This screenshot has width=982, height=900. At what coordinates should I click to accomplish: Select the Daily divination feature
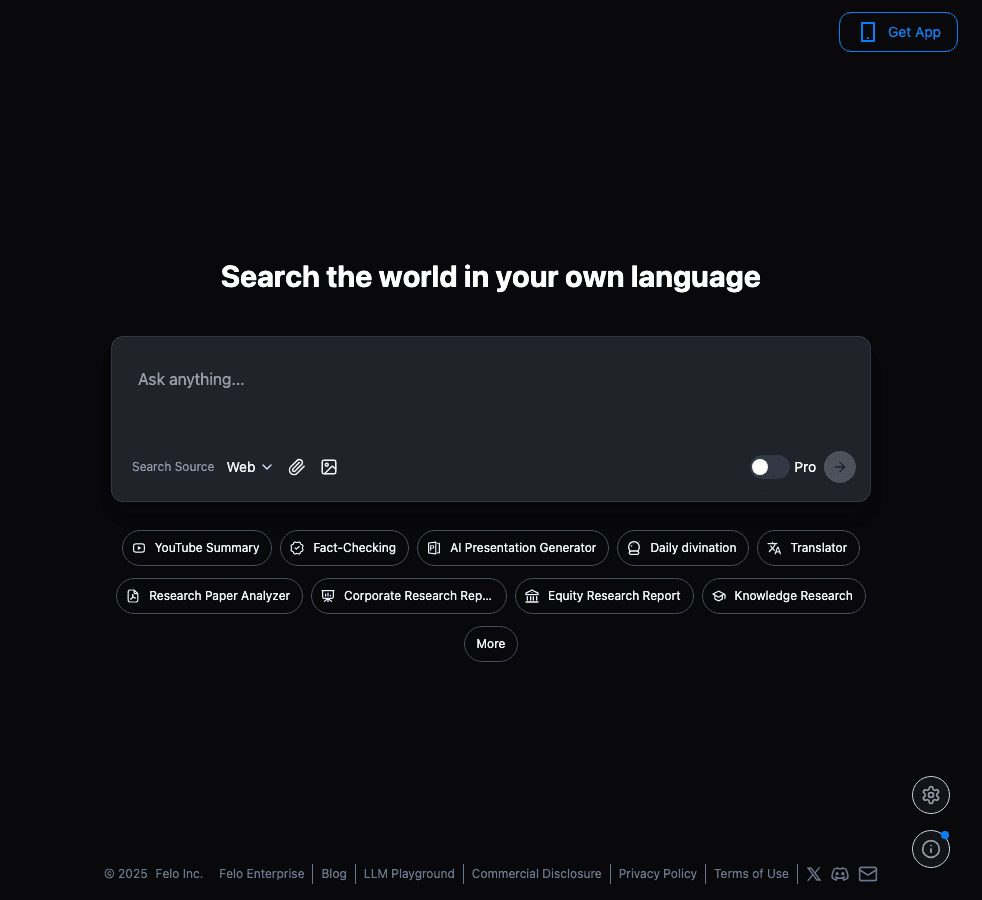tap(683, 548)
